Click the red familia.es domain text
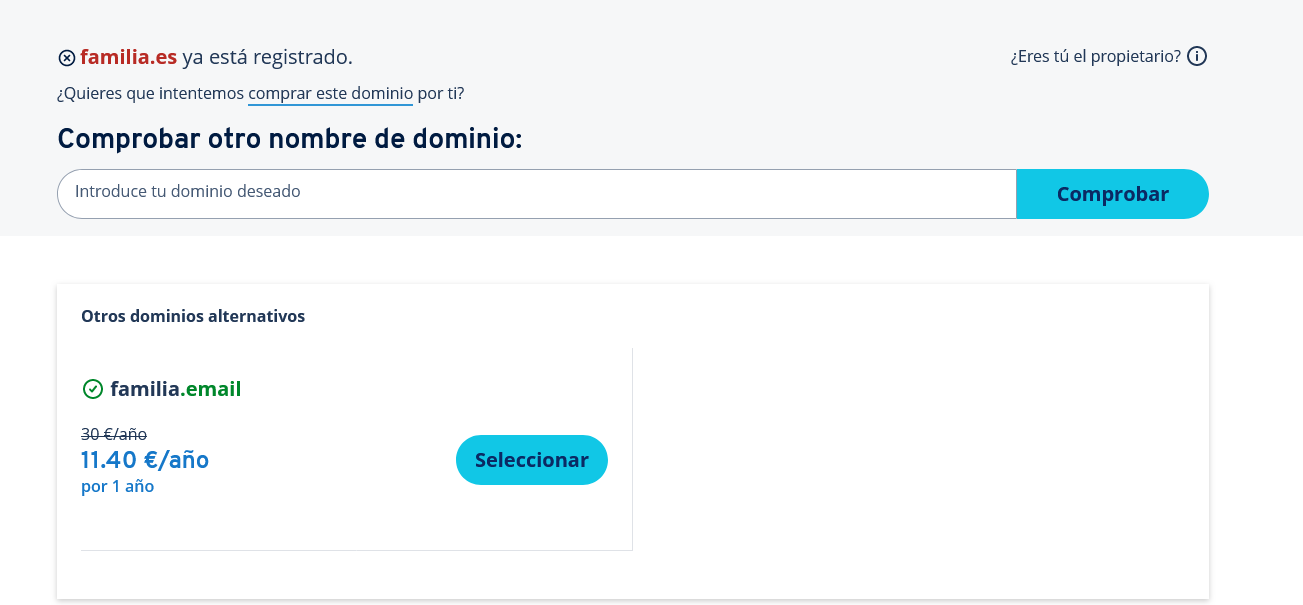Image resolution: width=1303 pixels, height=605 pixels. (x=128, y=57)
